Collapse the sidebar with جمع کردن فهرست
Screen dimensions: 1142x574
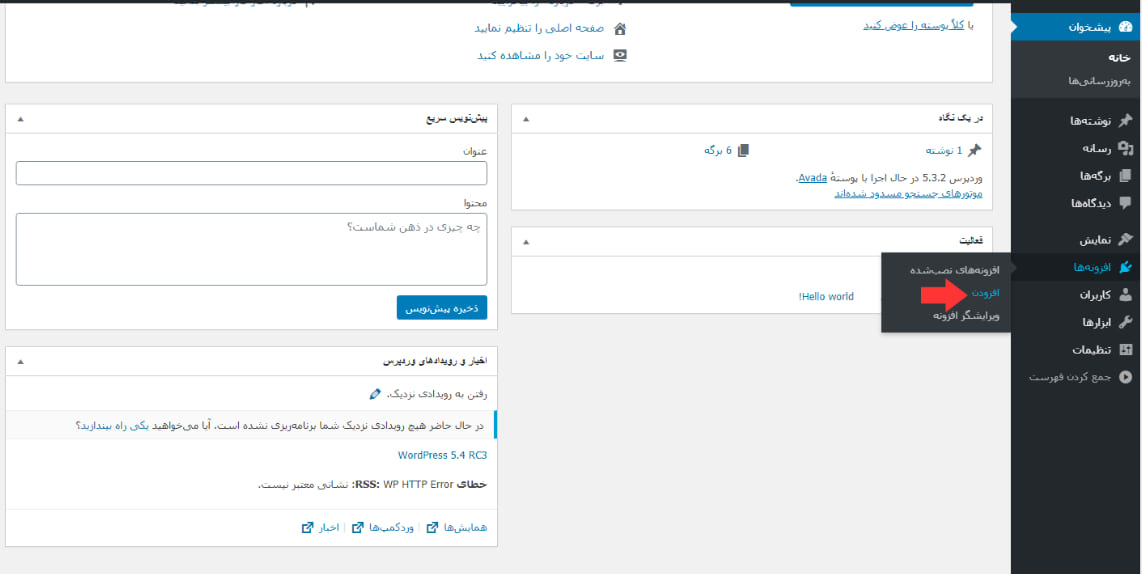click(x=1079, y=377)
